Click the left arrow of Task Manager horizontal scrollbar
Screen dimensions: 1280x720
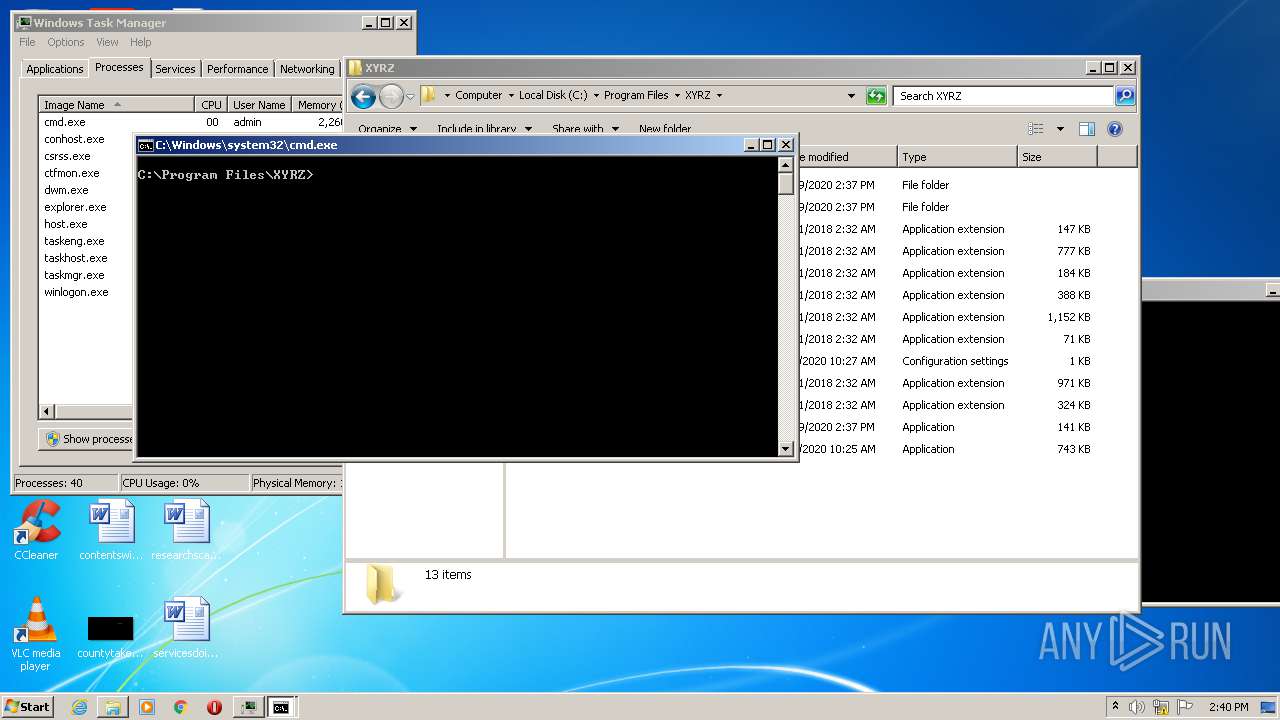(46, 411)
